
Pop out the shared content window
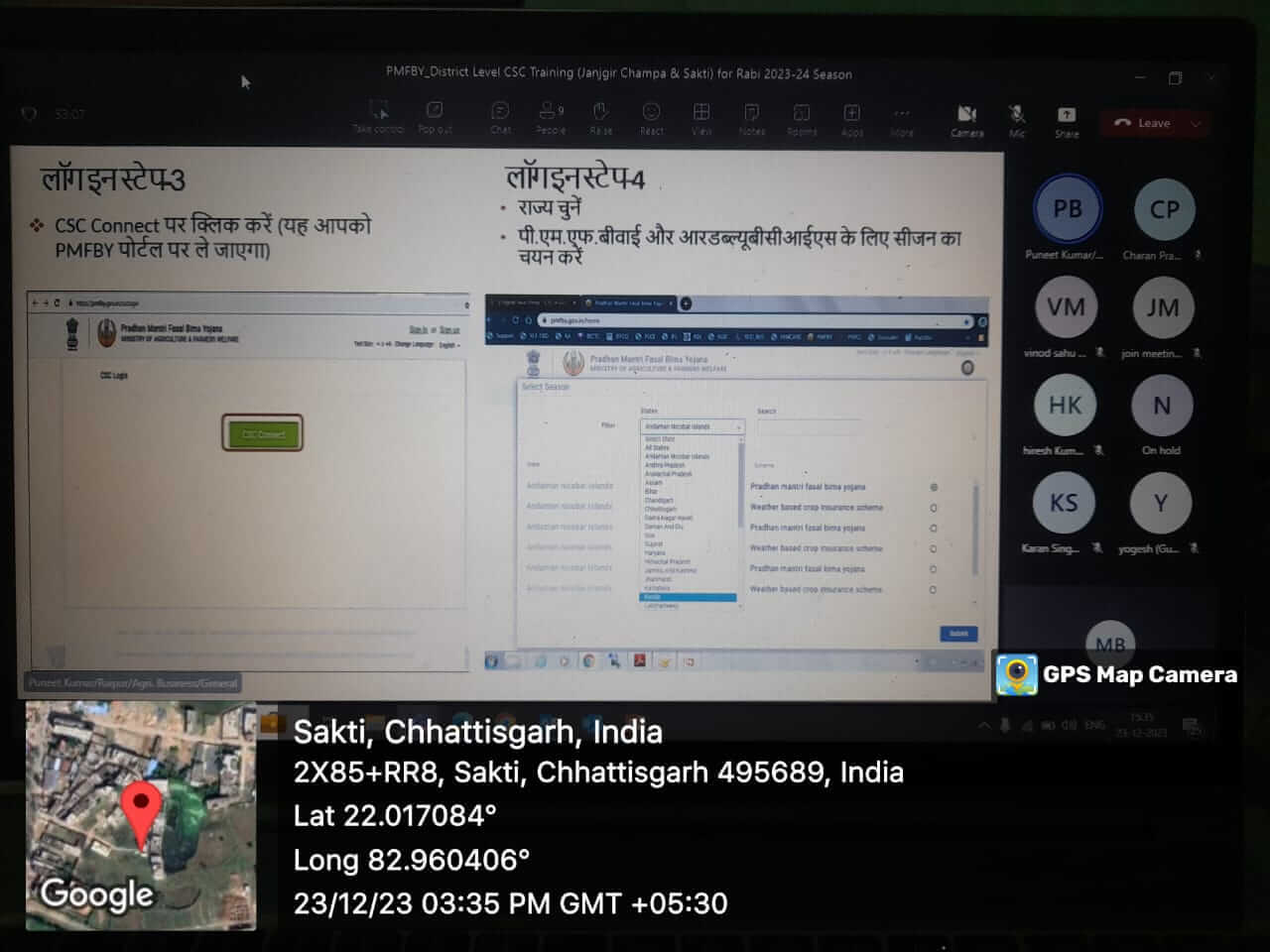coord(435,115)
